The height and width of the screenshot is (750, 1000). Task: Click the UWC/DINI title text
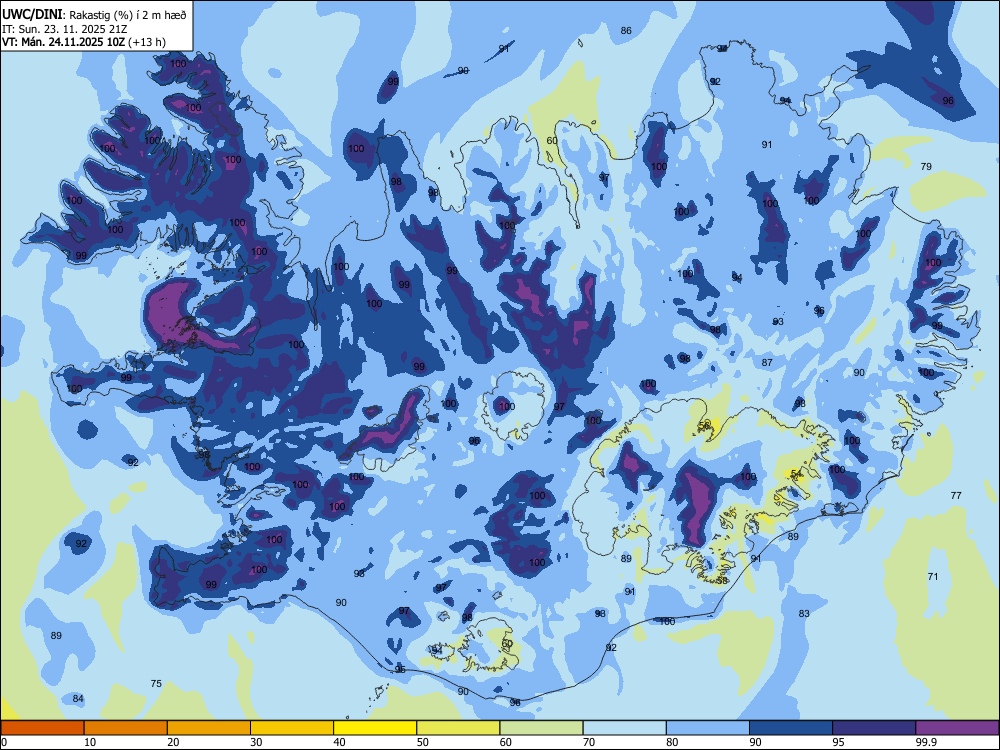32,15
